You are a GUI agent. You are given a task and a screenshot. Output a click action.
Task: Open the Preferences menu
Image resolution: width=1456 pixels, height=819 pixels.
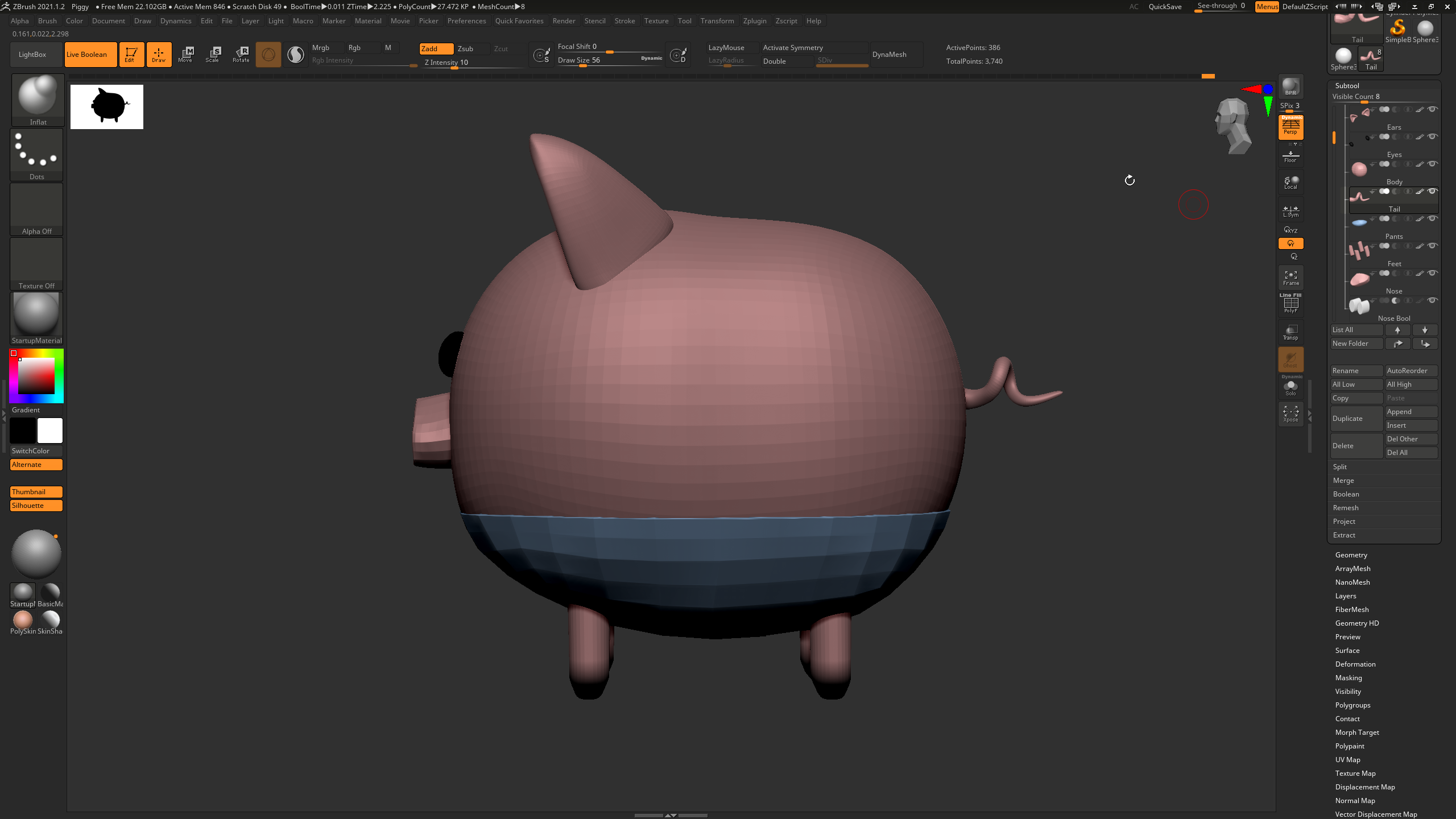pos(466,21)
